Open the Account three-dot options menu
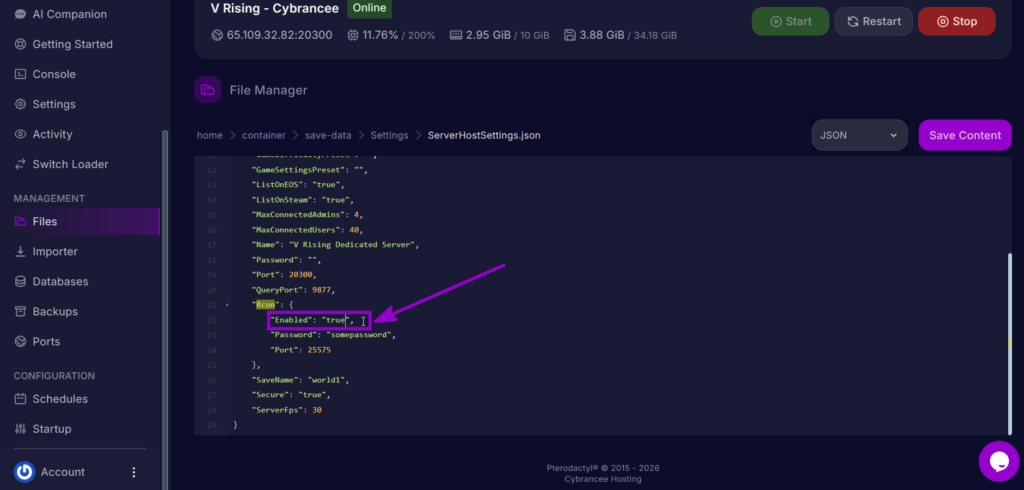 coord(134,472)
